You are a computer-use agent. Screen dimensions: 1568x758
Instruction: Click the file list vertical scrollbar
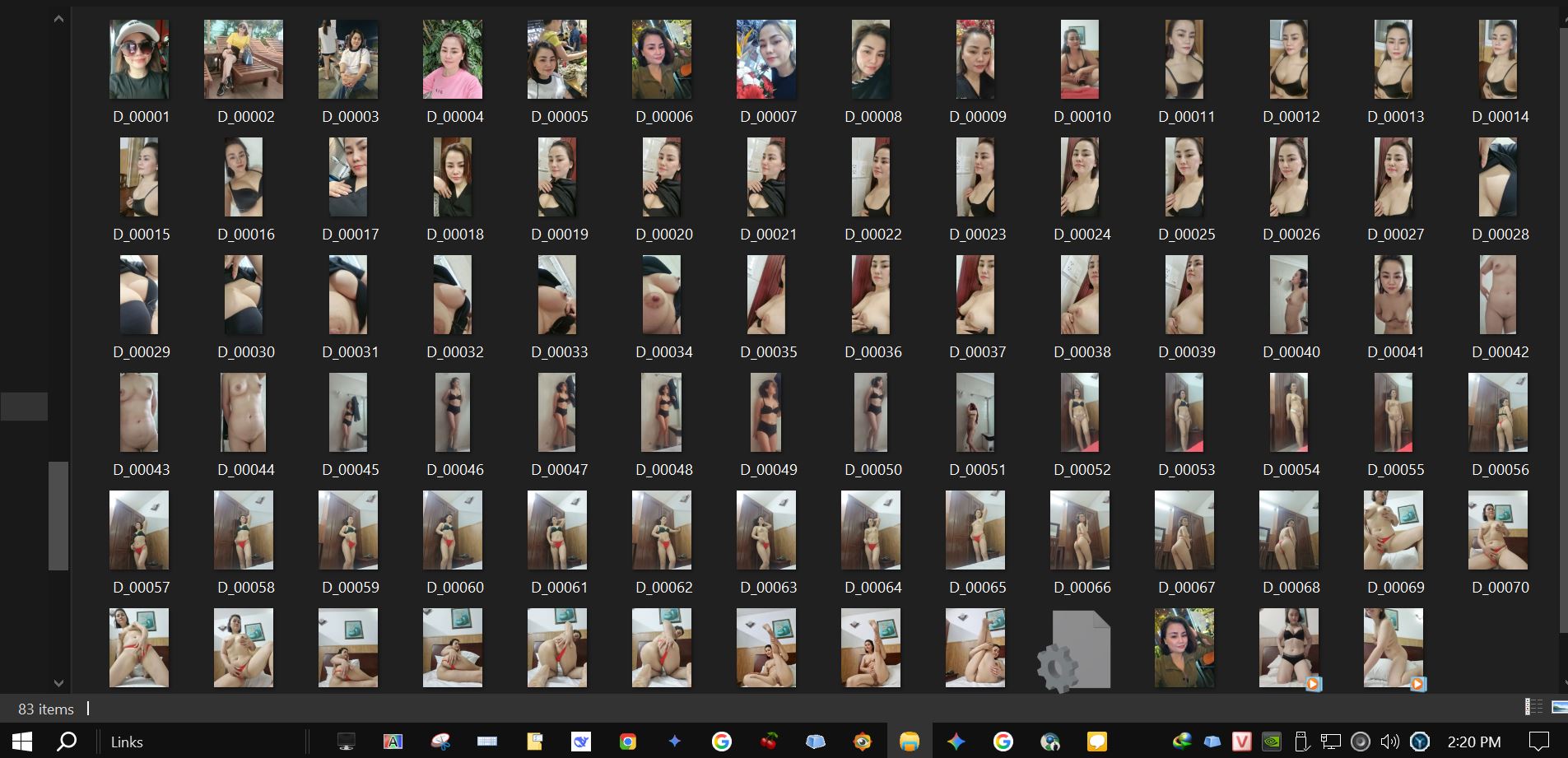point(1563,329)
